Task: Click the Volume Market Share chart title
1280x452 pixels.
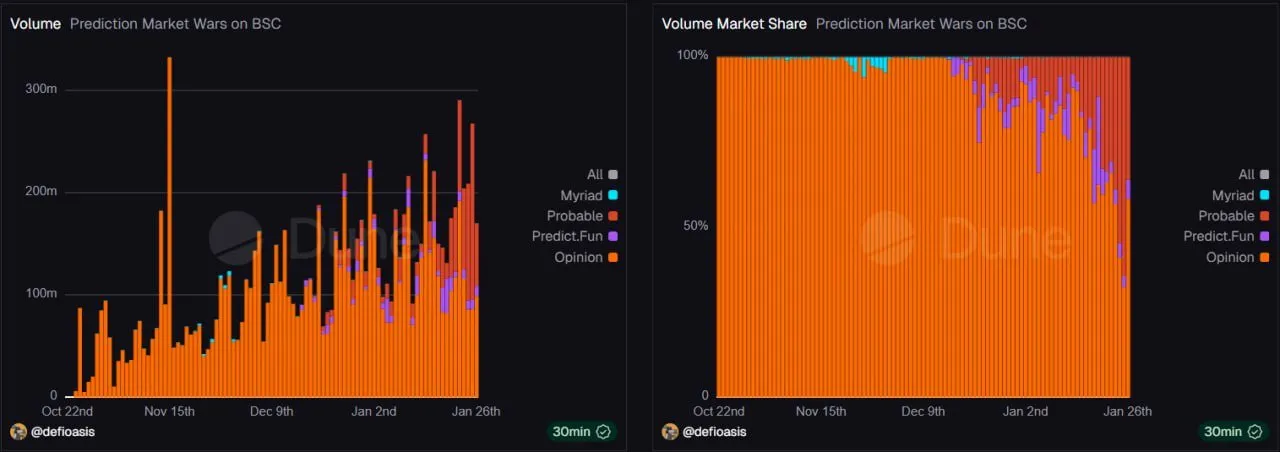Action: 734,24
